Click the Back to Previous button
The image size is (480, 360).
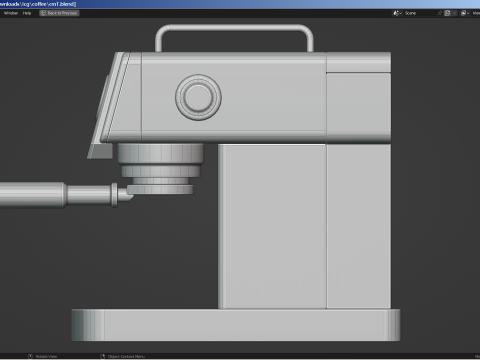tap(59, 13)
